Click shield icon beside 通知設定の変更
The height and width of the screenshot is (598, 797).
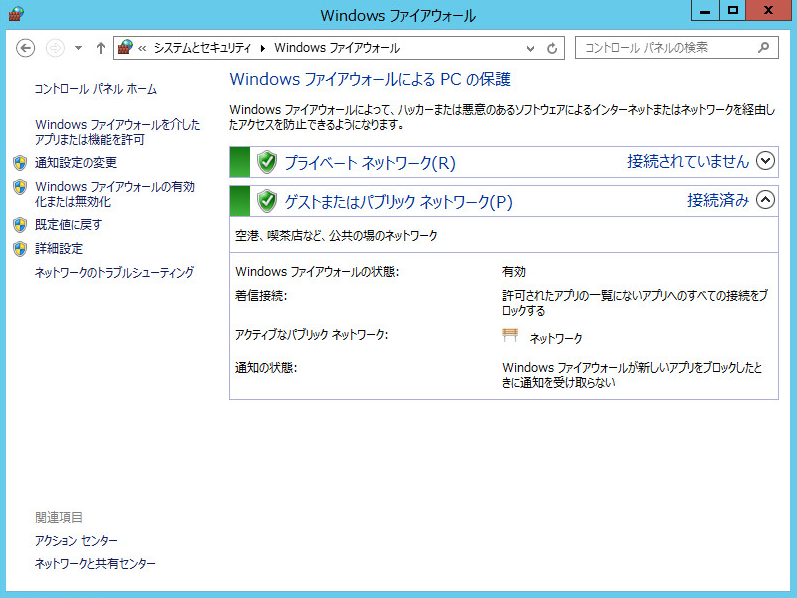(x=20, y=163)
